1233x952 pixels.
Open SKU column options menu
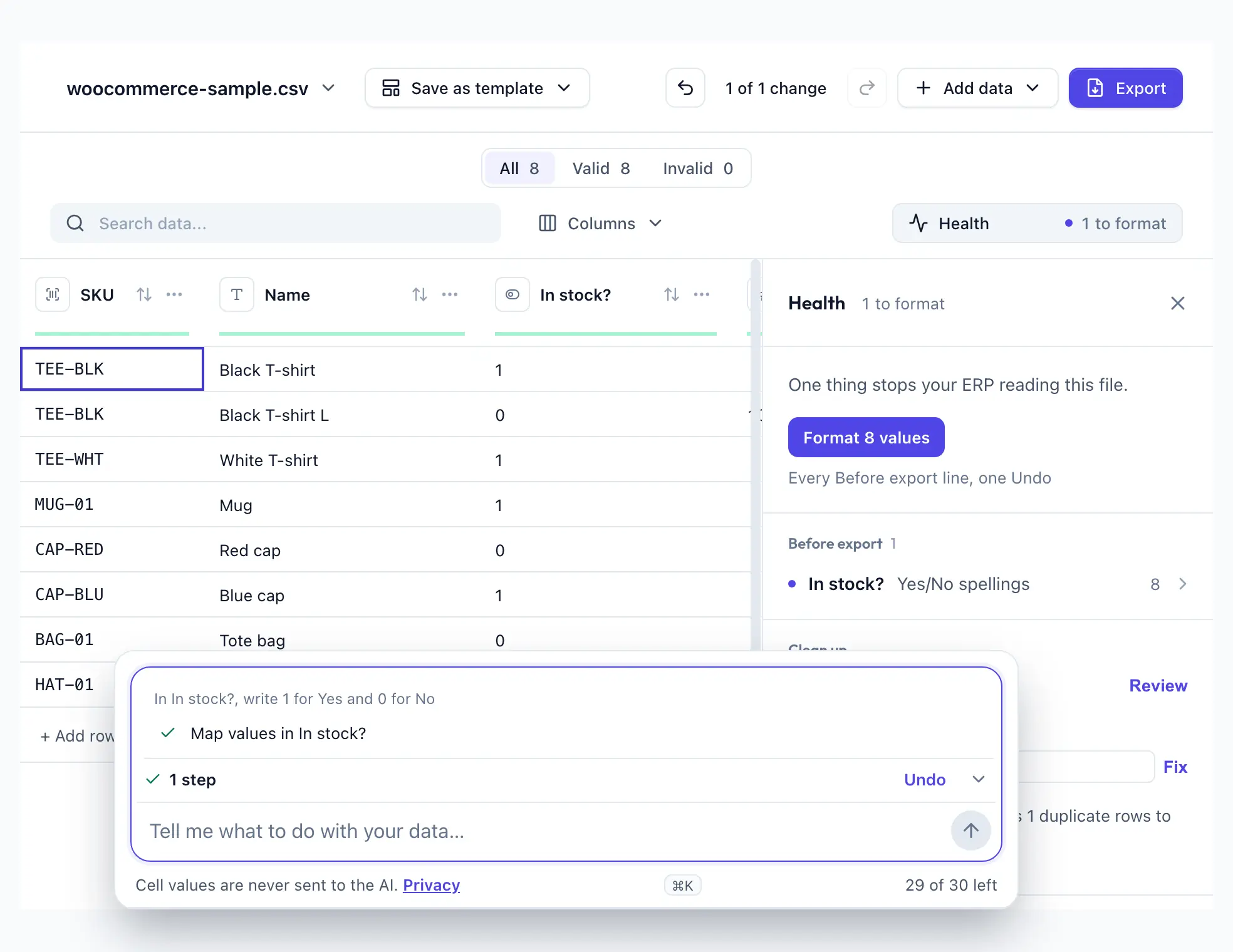tap(174, 294)
